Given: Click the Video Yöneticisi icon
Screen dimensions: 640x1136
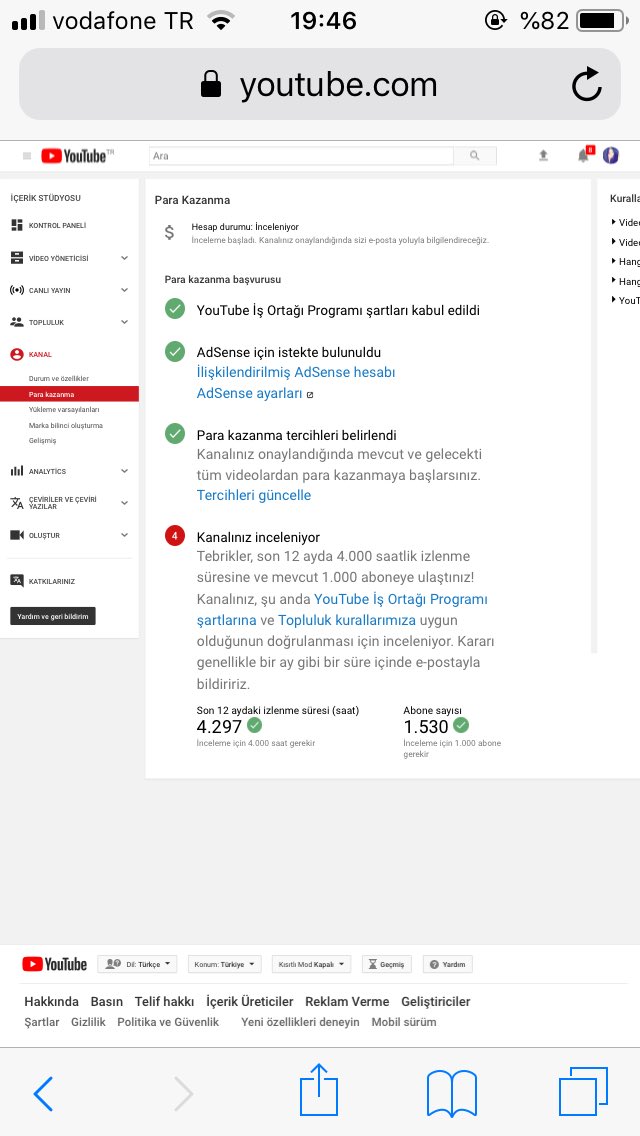Looking at the screenshot, I should point(17,258).
